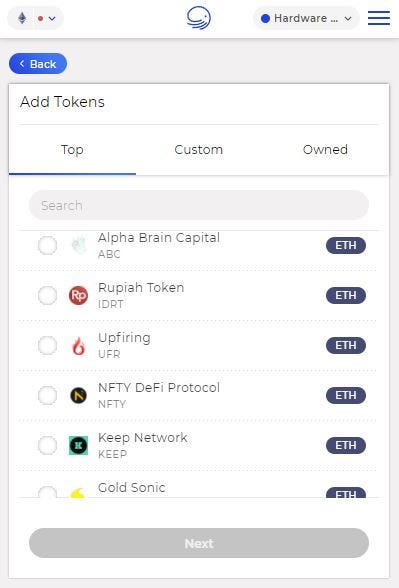Click the NFTY DeFi Protocol logo

tap(78, 395)
